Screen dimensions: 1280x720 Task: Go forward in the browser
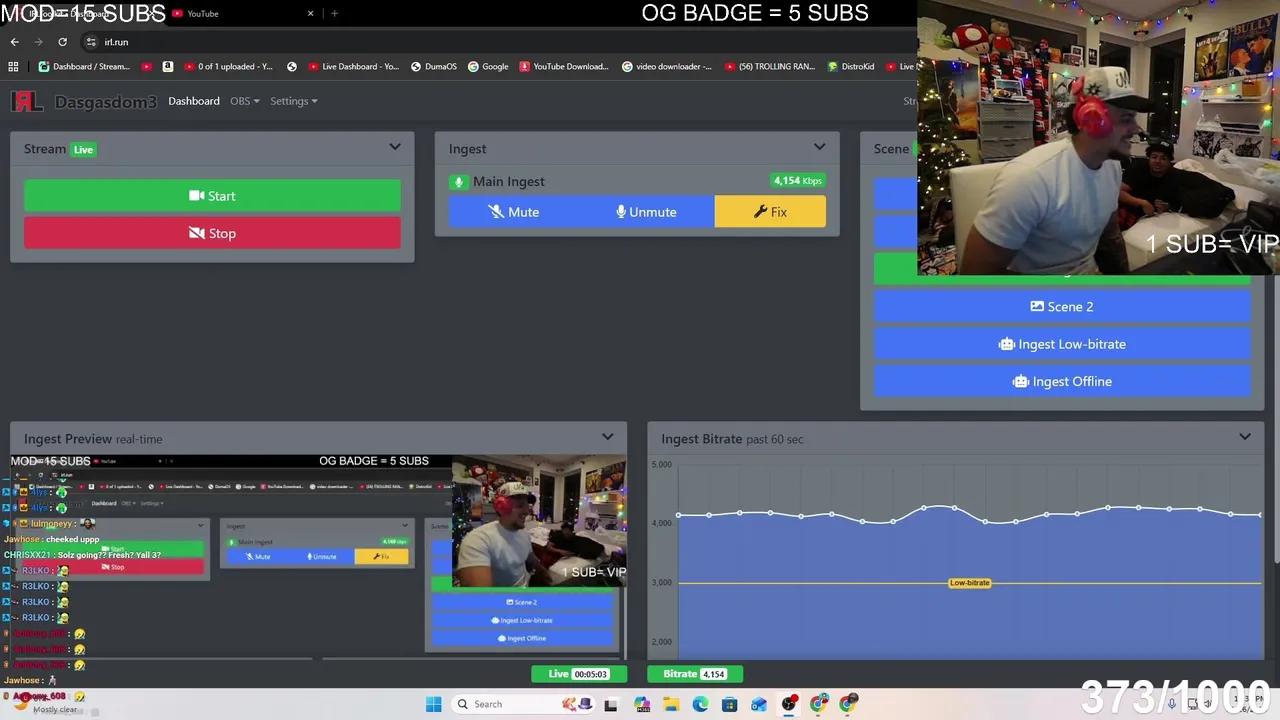[x=38, y=42]
